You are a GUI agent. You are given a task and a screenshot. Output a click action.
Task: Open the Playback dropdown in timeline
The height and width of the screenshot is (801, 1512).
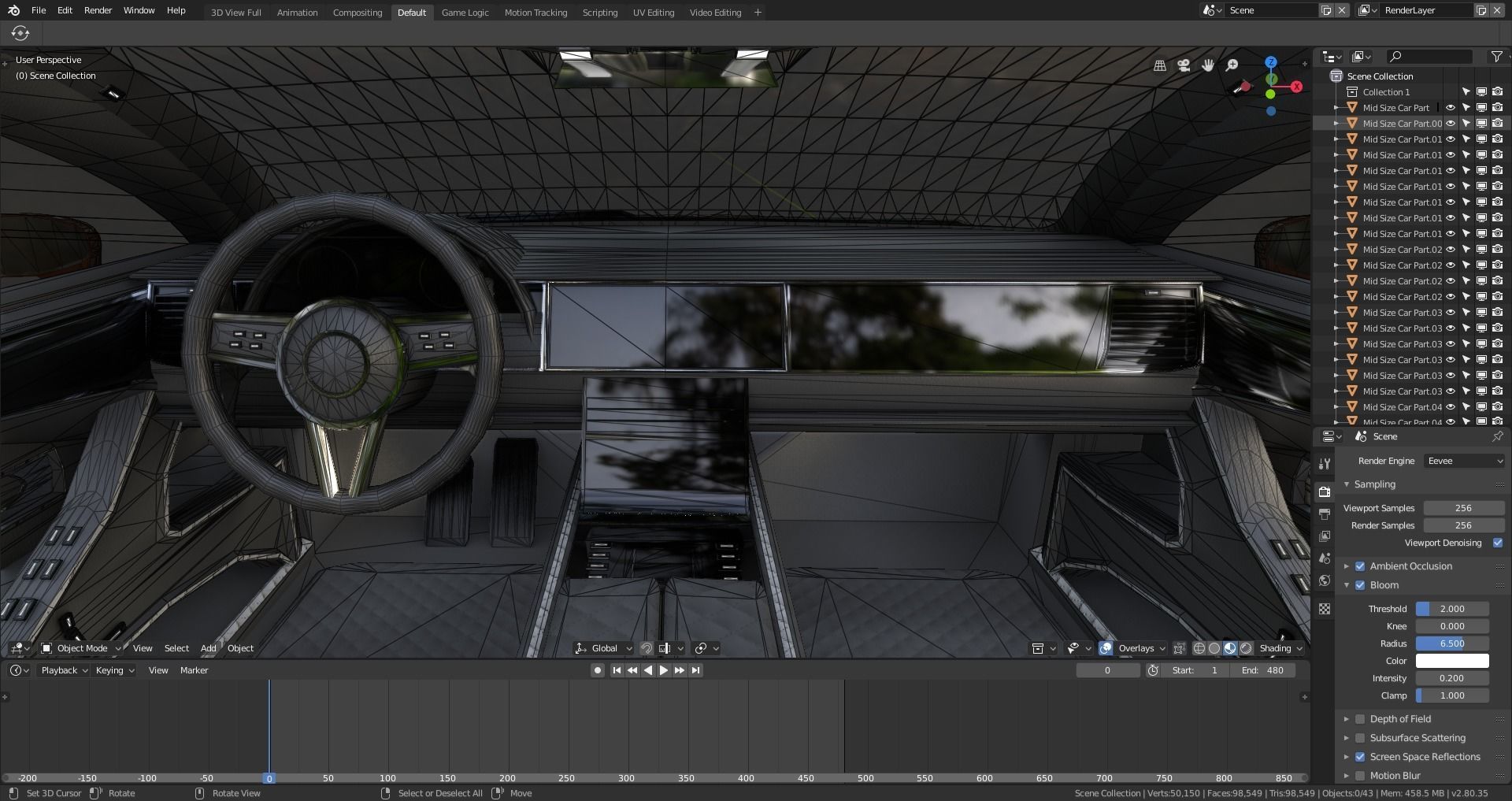click(x=64, y=670)
